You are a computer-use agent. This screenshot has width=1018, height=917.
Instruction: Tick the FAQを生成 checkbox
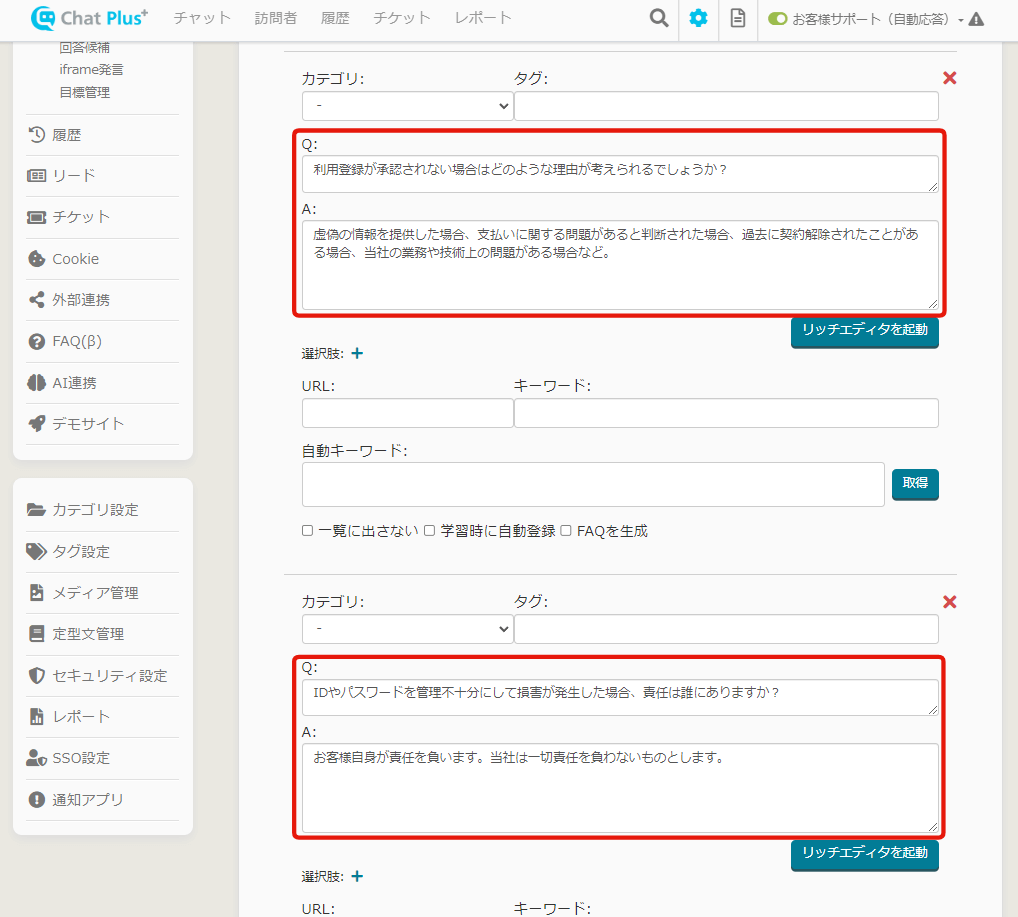point(566,531)
